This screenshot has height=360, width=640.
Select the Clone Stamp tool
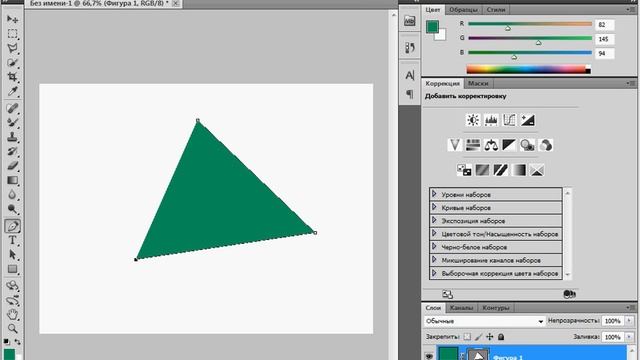tap(12, 137)
